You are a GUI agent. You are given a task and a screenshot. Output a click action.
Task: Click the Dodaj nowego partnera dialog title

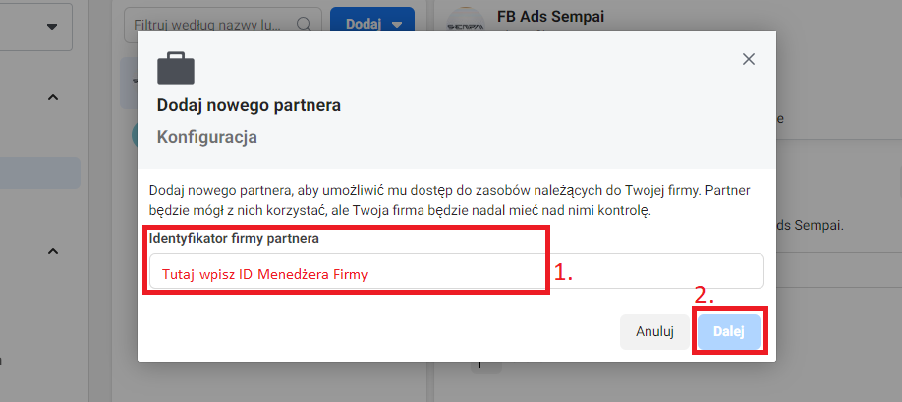(x=249, y=106)
